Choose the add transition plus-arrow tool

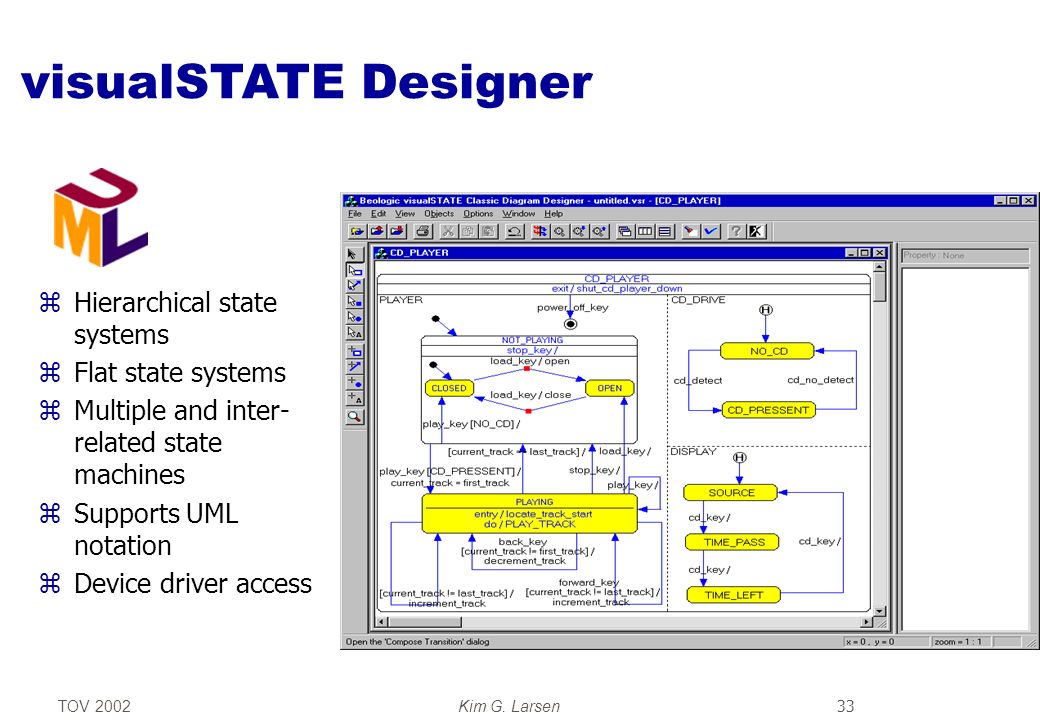click(354, 367)
